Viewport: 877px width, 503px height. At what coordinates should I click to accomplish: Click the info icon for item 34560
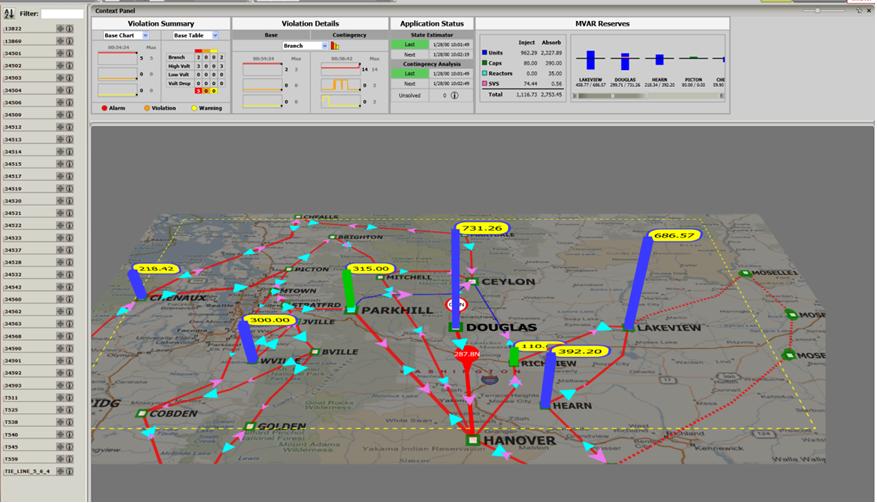click(70, 299)
